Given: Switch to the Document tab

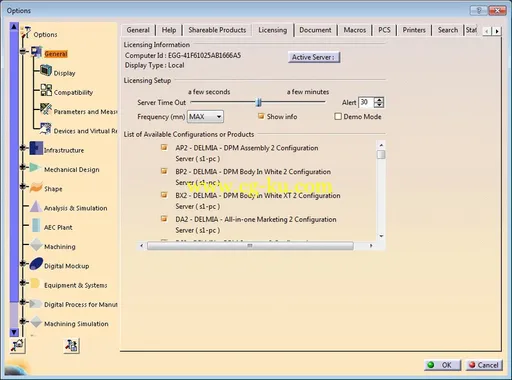Looking at the screenshot, I should 315,30.
